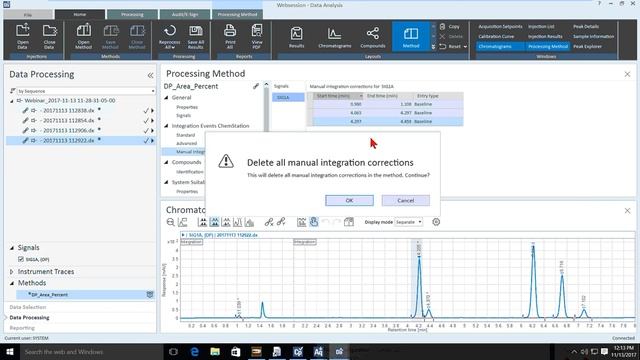Open the File tab
The height and width of the screenshot is (360, 640).
point(28,15)
